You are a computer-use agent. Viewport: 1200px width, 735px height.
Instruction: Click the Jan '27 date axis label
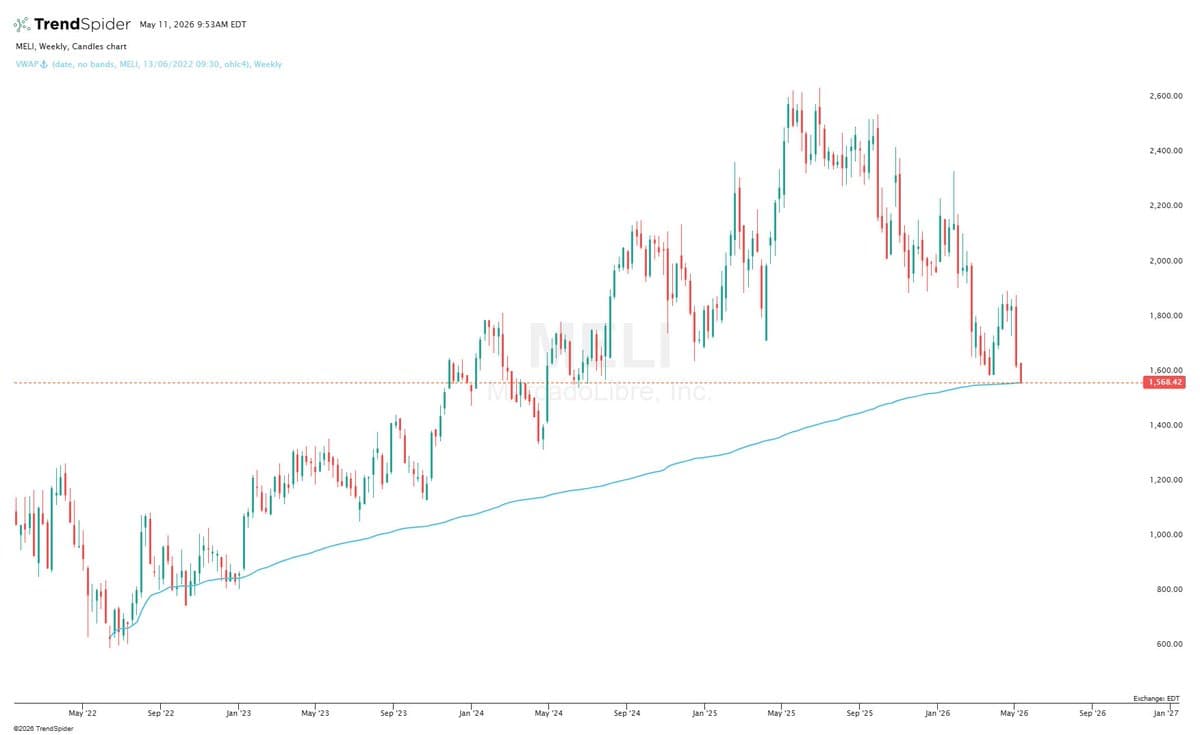1165,713
